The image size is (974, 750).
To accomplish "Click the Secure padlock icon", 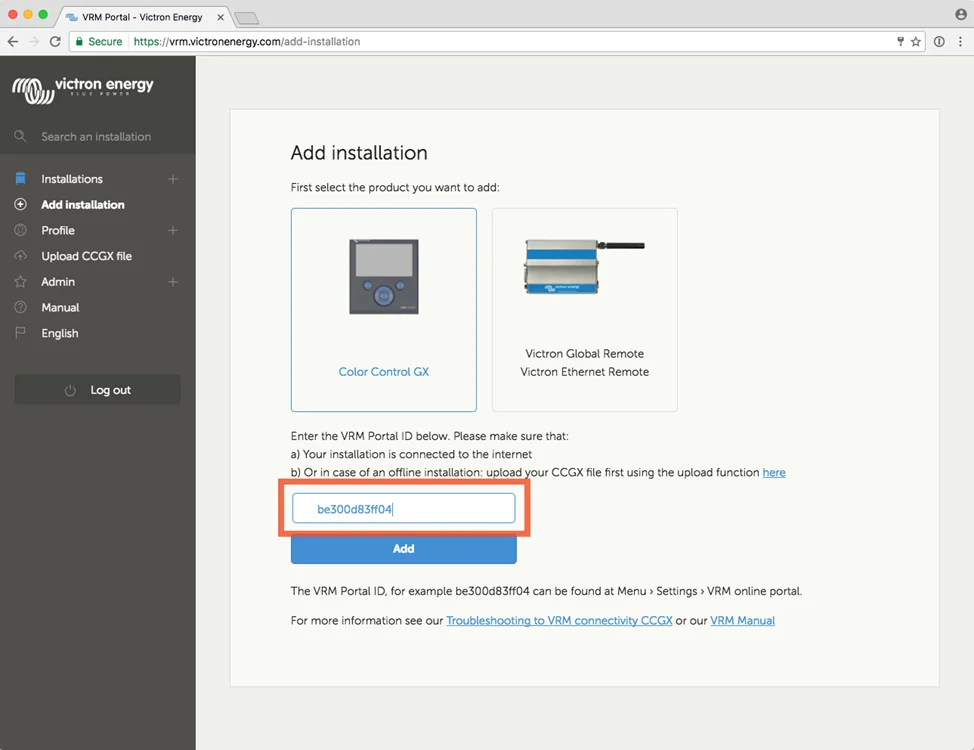I will click(79, 42).
